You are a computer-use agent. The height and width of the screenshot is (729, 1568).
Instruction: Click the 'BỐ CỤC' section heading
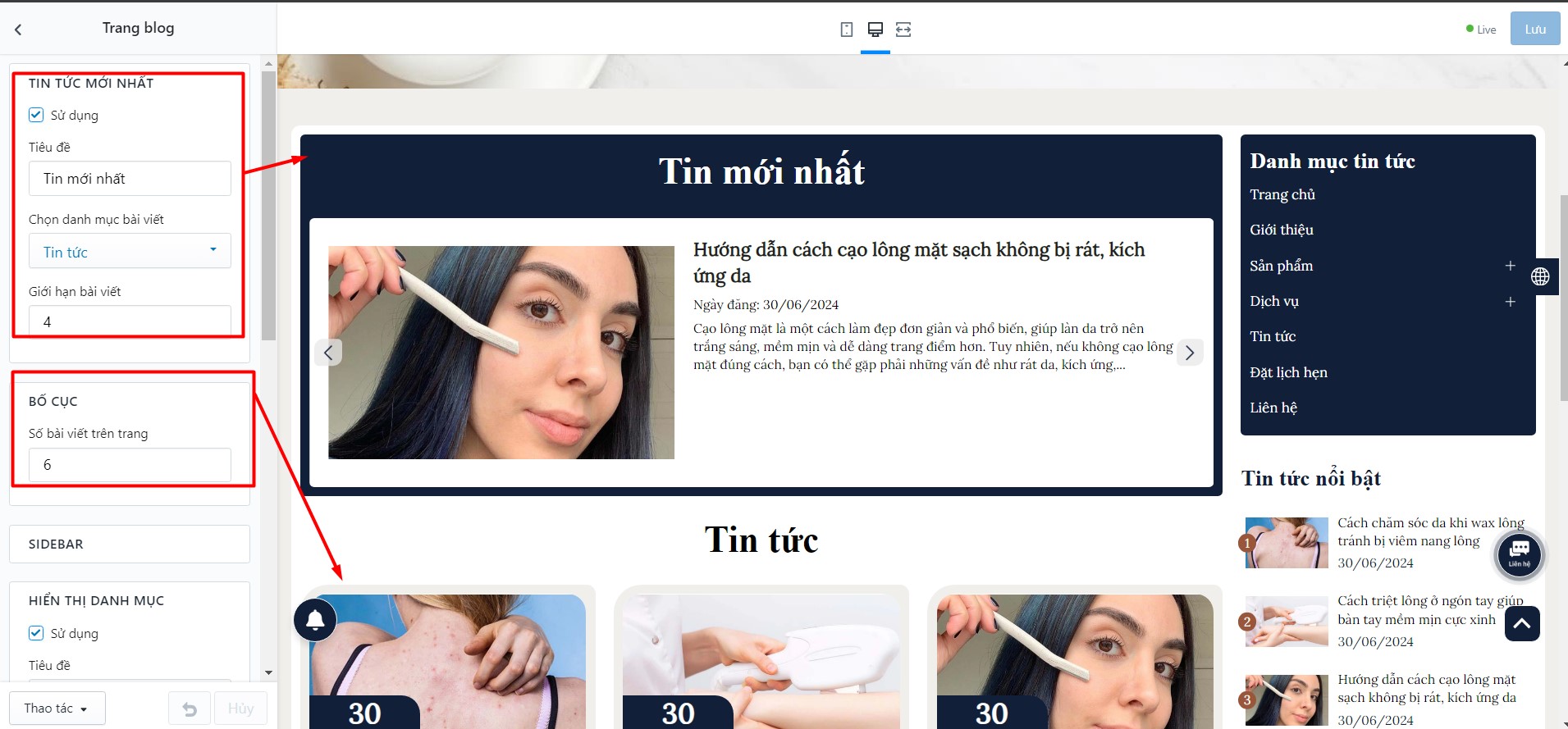[53, 401]
